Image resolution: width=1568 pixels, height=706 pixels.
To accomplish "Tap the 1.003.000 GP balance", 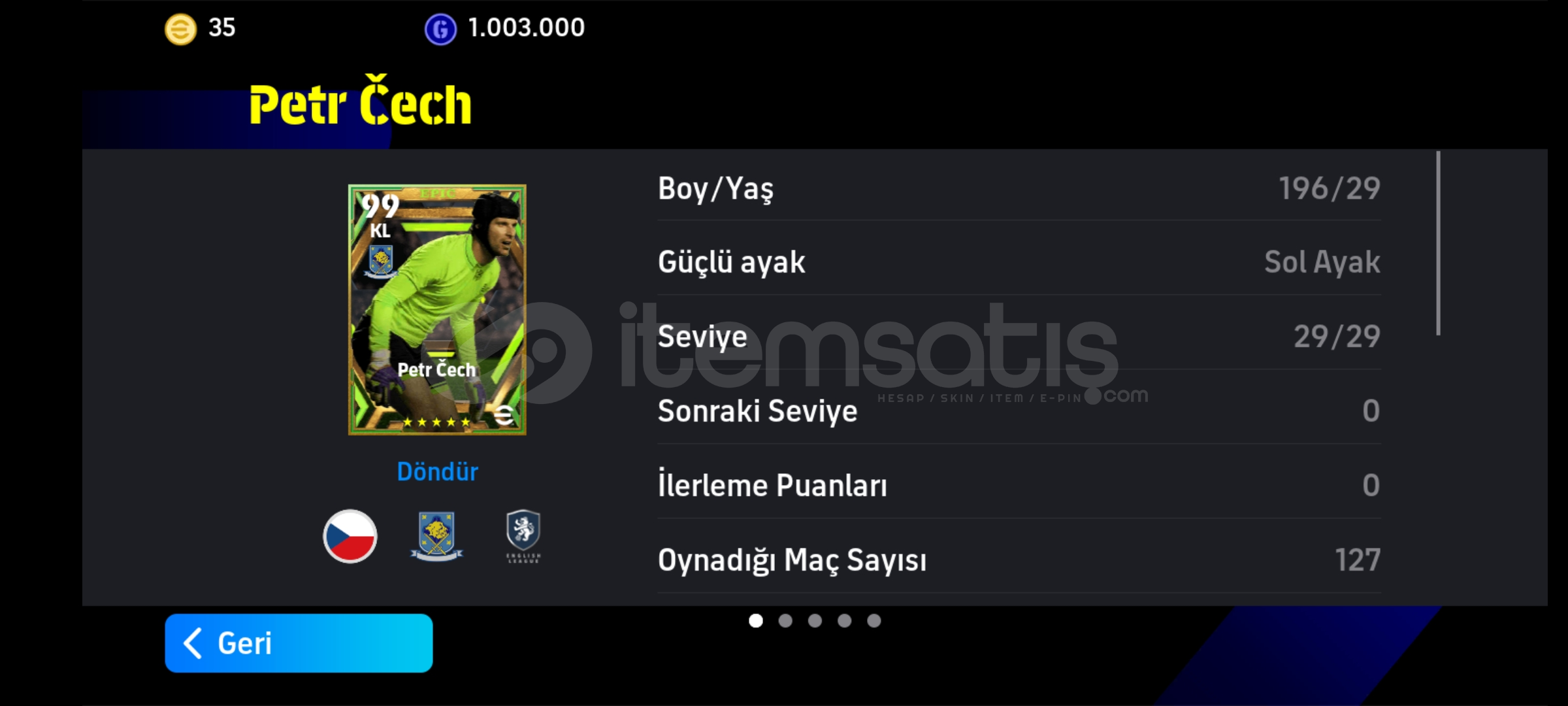I will coord(527,27).
